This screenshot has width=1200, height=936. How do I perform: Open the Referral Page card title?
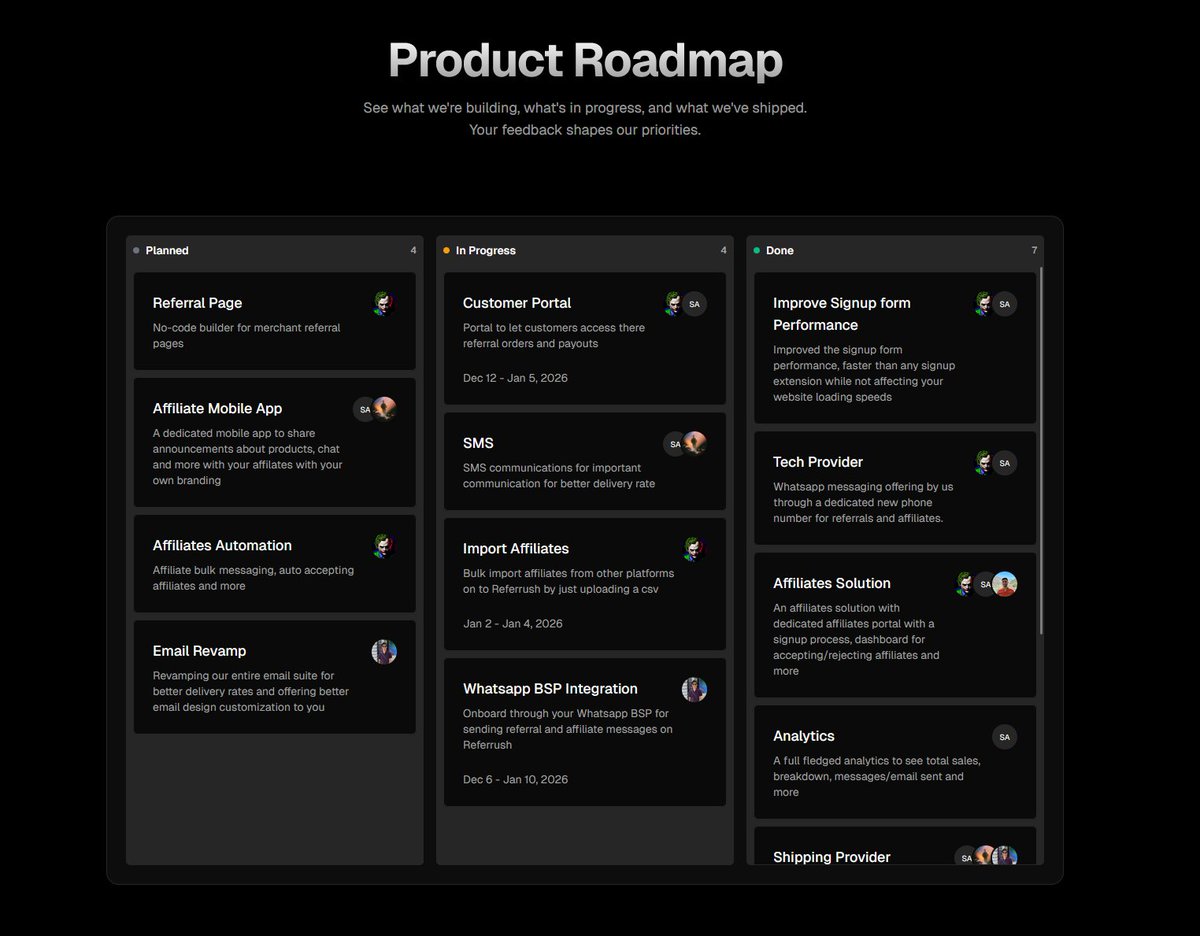point(197,303)
